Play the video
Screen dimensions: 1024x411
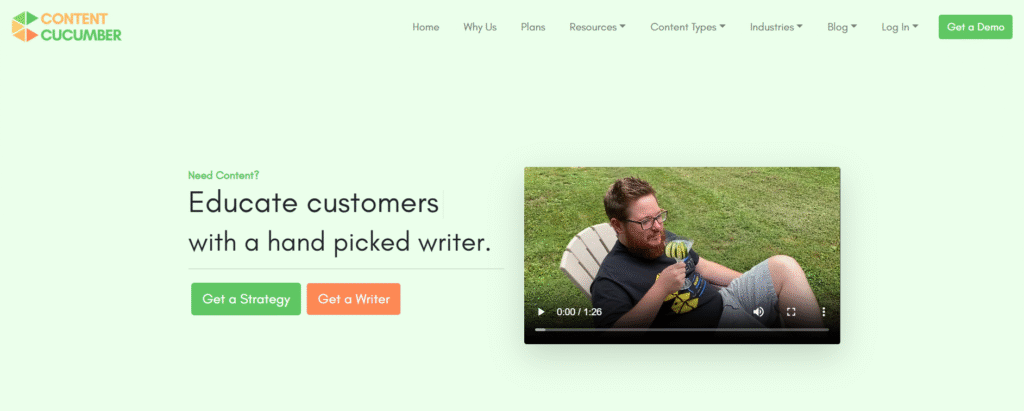coord(541,312)
